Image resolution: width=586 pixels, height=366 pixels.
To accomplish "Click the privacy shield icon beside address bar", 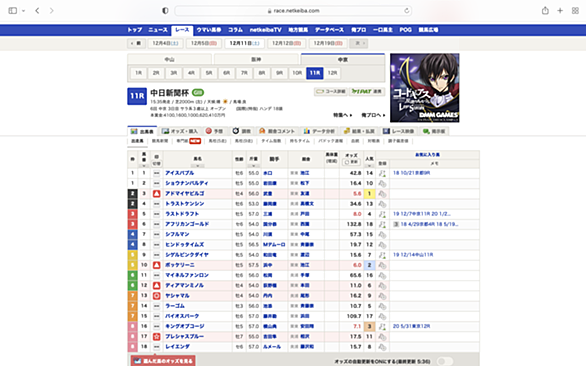I will point(165,10).
